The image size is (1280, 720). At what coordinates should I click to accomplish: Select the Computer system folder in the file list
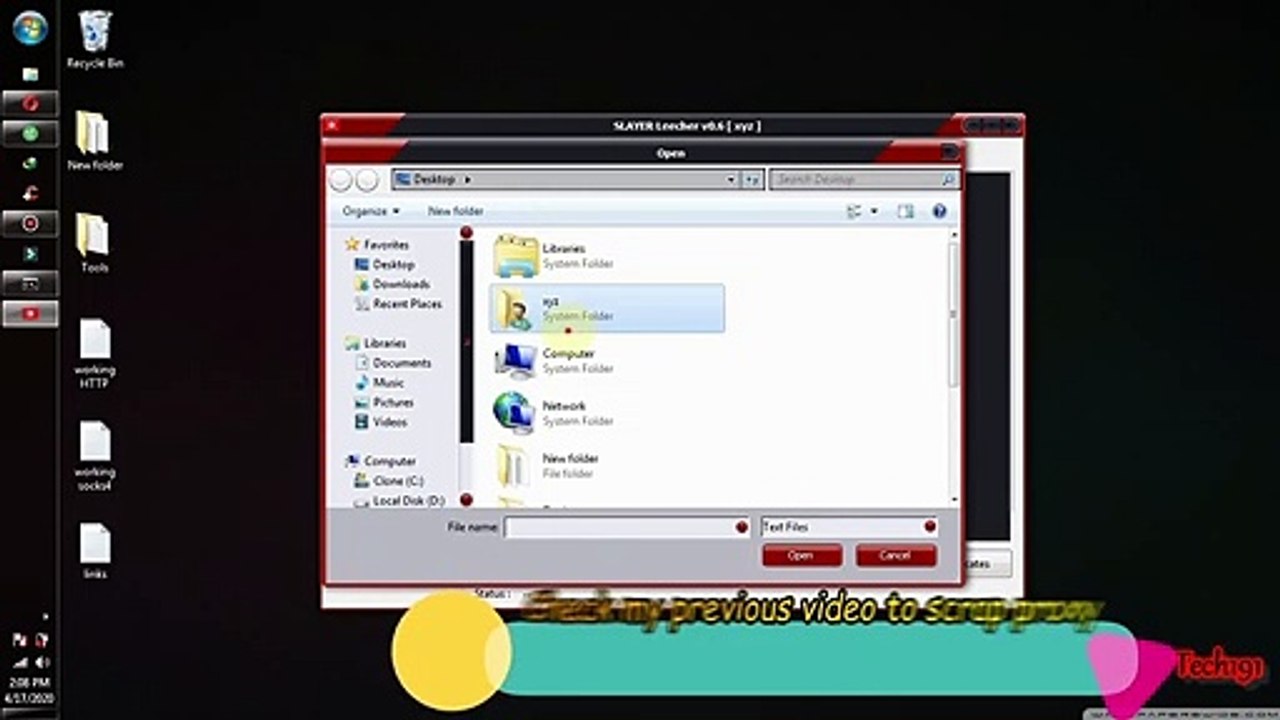[606, 361]
